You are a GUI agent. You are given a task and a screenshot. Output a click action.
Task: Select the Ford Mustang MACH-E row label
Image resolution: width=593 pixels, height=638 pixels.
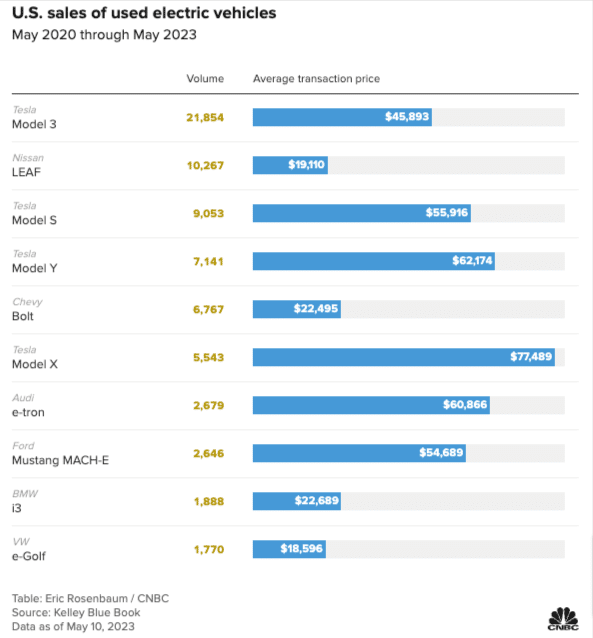60,453
